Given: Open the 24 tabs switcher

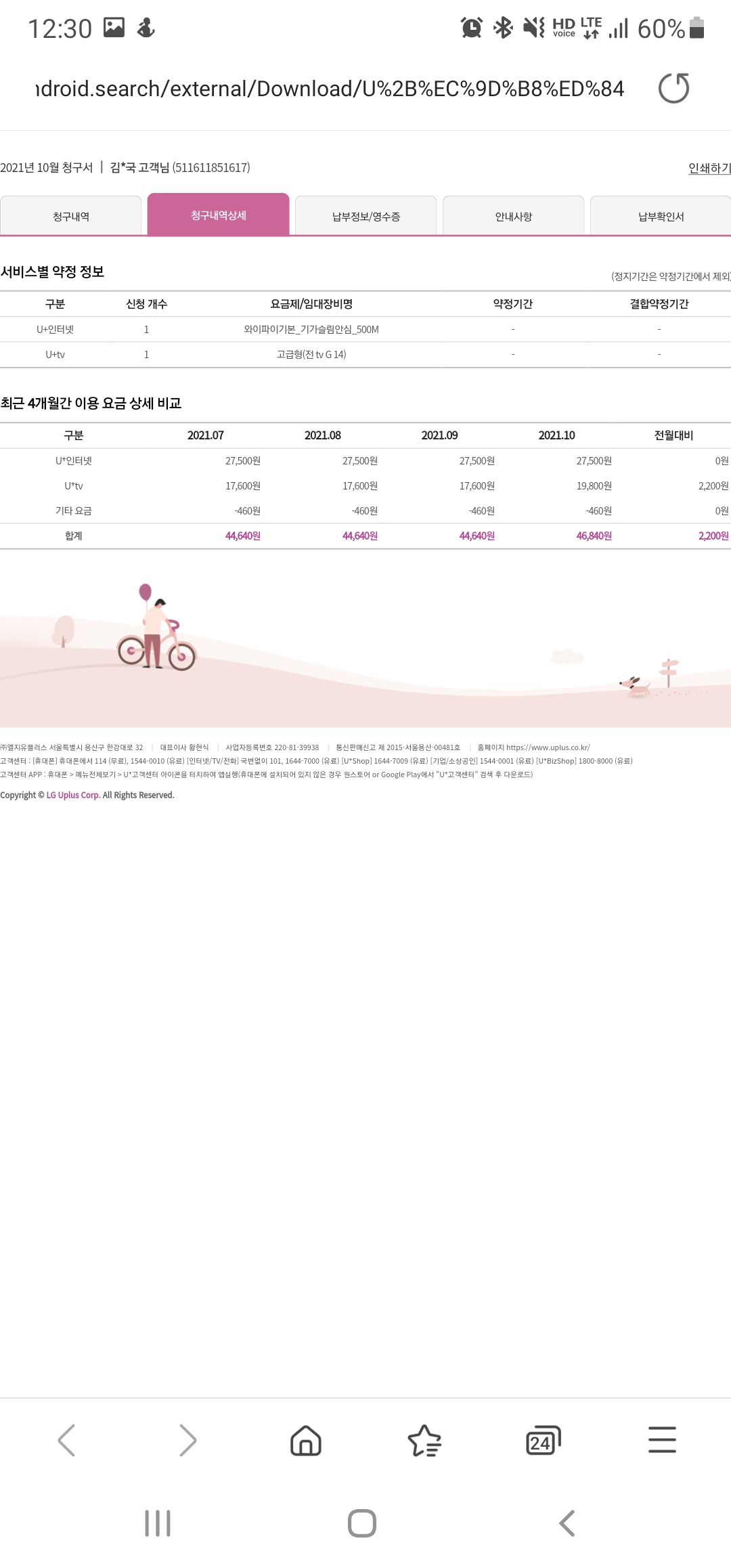Looking at the screenshot, I should (543, 1440).
